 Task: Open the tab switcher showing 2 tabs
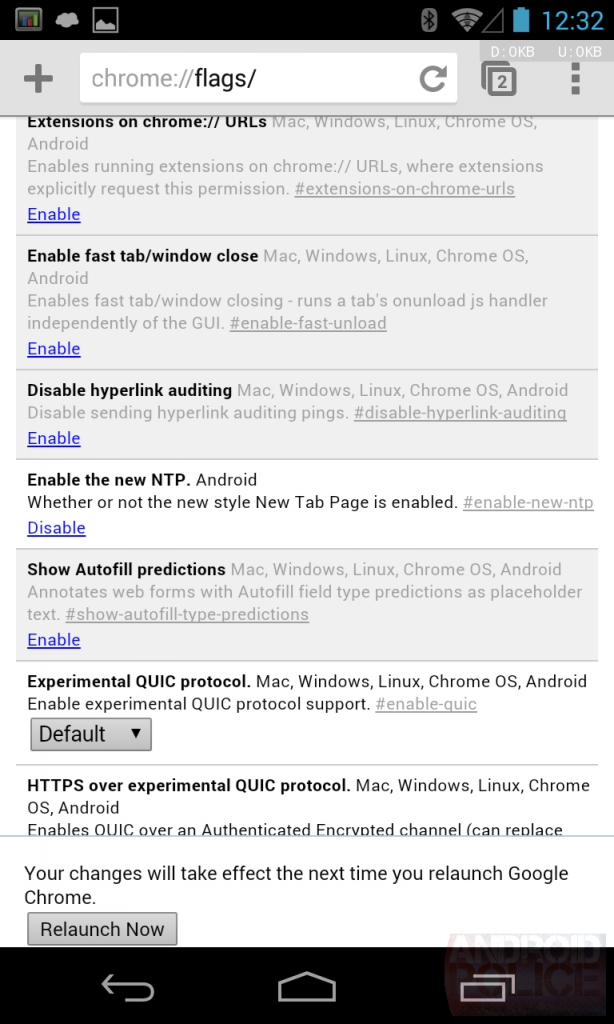(499, 79)
